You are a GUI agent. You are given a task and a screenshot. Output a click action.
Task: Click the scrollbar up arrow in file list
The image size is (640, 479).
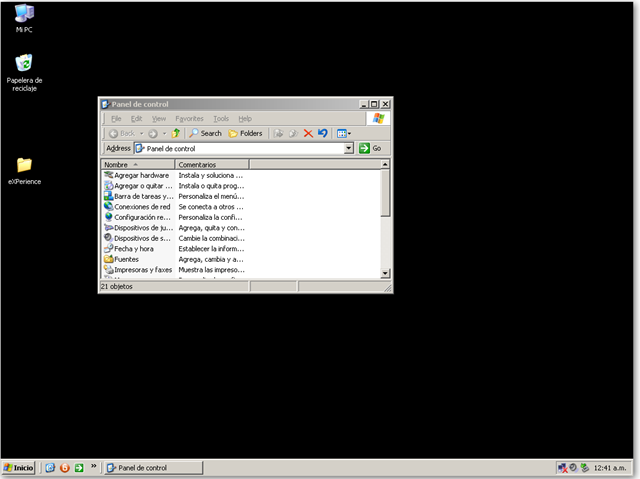click(385, 164)
